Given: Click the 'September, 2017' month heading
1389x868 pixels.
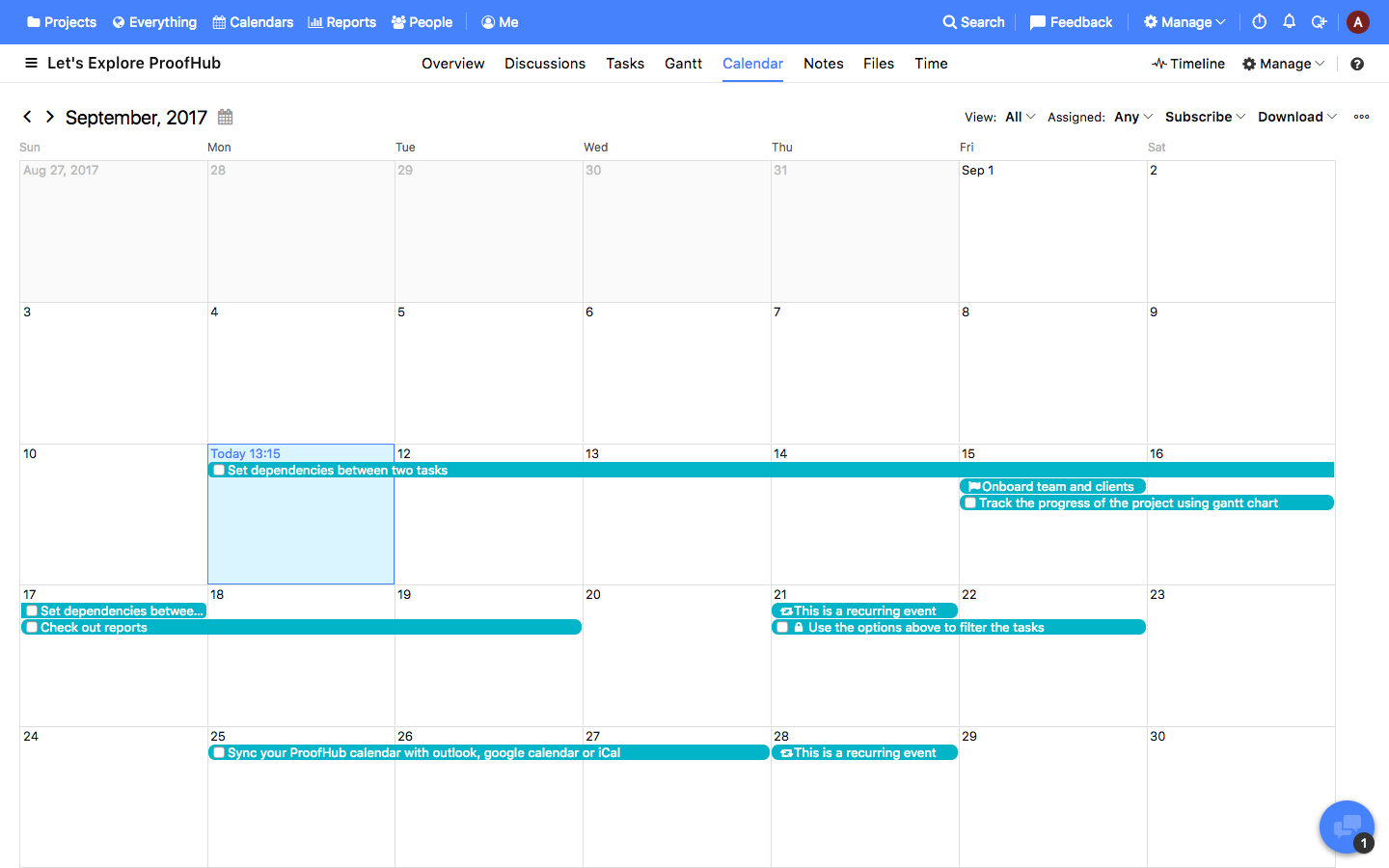Looking at the screenshot, I should (136, 118).
